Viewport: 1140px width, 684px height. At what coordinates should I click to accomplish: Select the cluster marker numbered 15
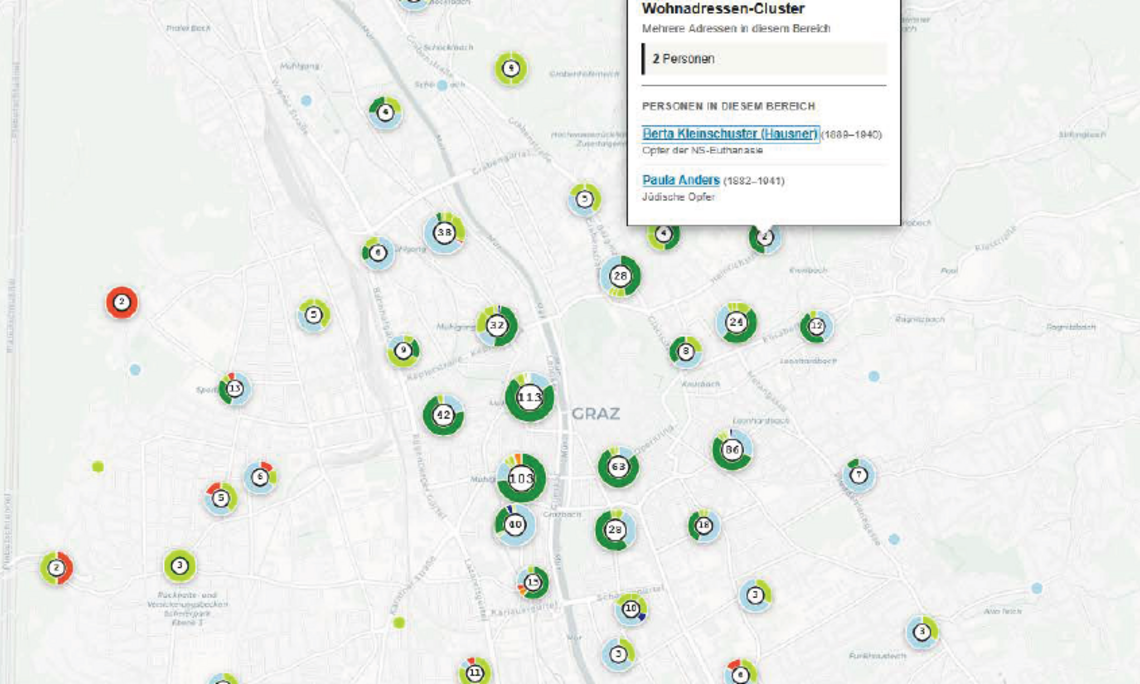tap(533, 582)
